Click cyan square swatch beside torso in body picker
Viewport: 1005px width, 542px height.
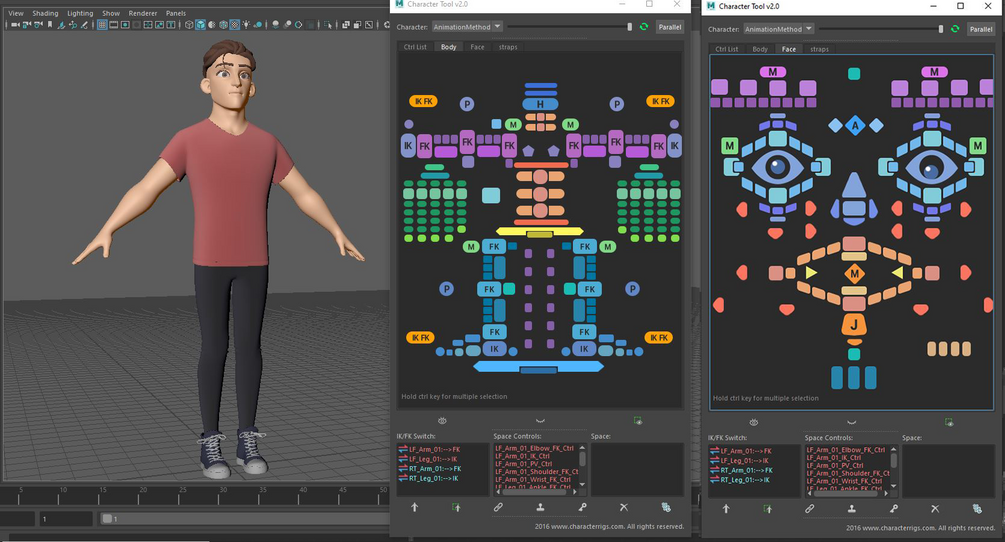(x=491, y=195)
